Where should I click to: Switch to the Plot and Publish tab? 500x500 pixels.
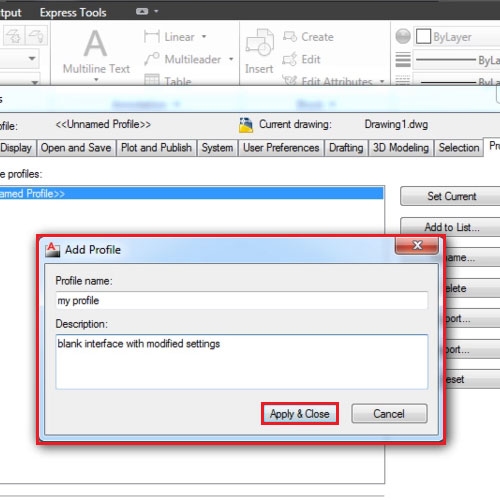pyautogui.click(x=156, y=148)
